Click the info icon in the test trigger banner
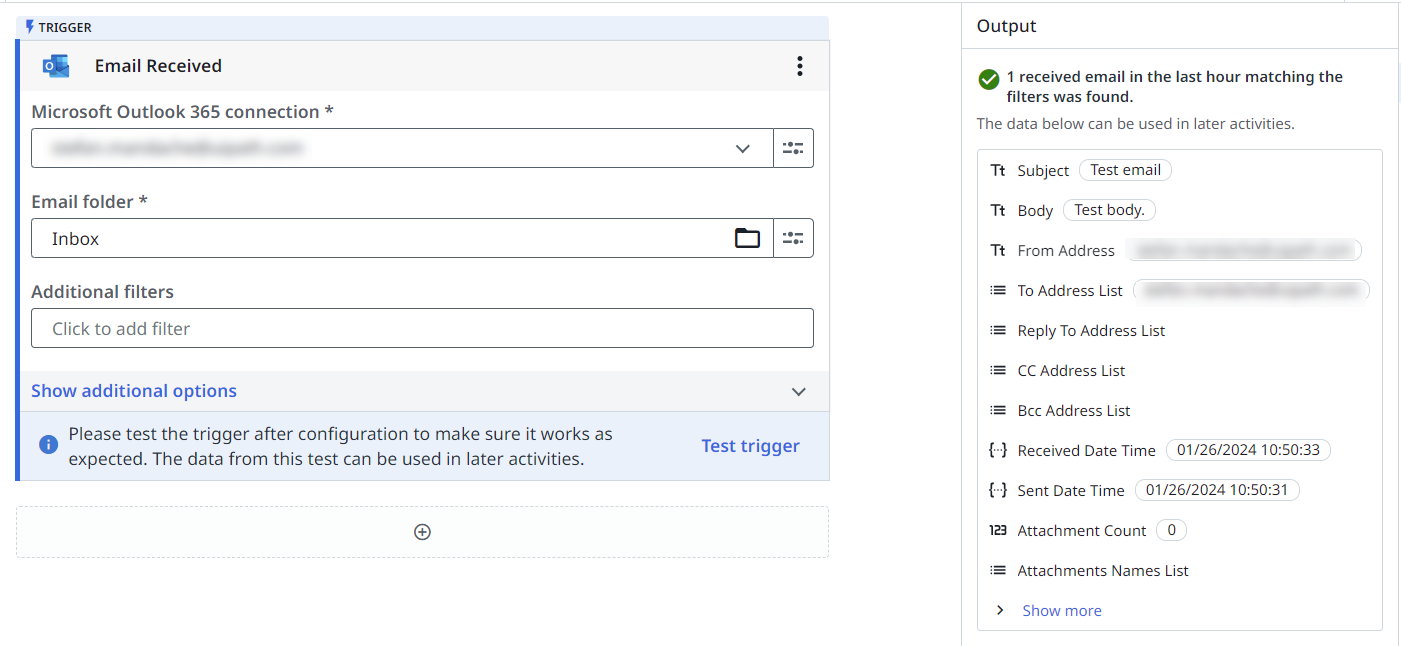 (48, 445)
